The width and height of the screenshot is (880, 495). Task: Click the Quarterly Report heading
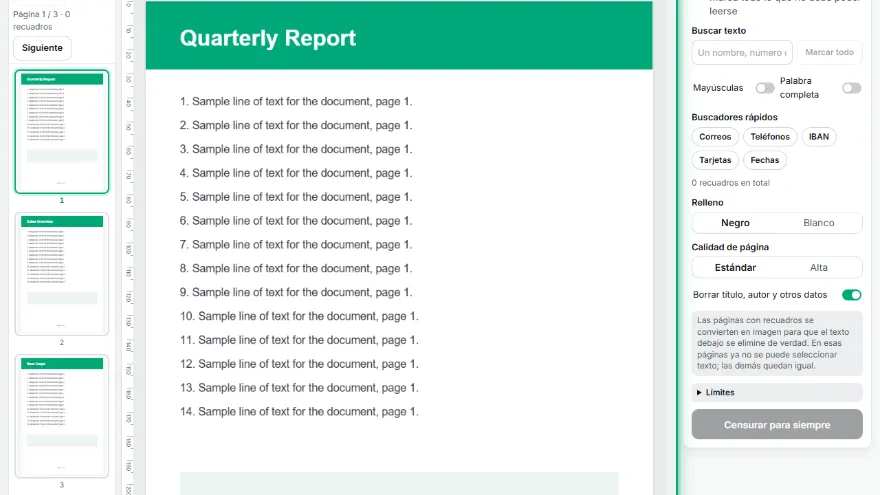click(x=268, y=38)
